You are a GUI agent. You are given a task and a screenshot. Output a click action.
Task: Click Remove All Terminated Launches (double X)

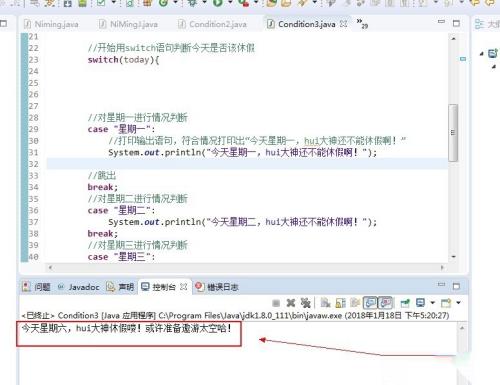click(305, 303)
